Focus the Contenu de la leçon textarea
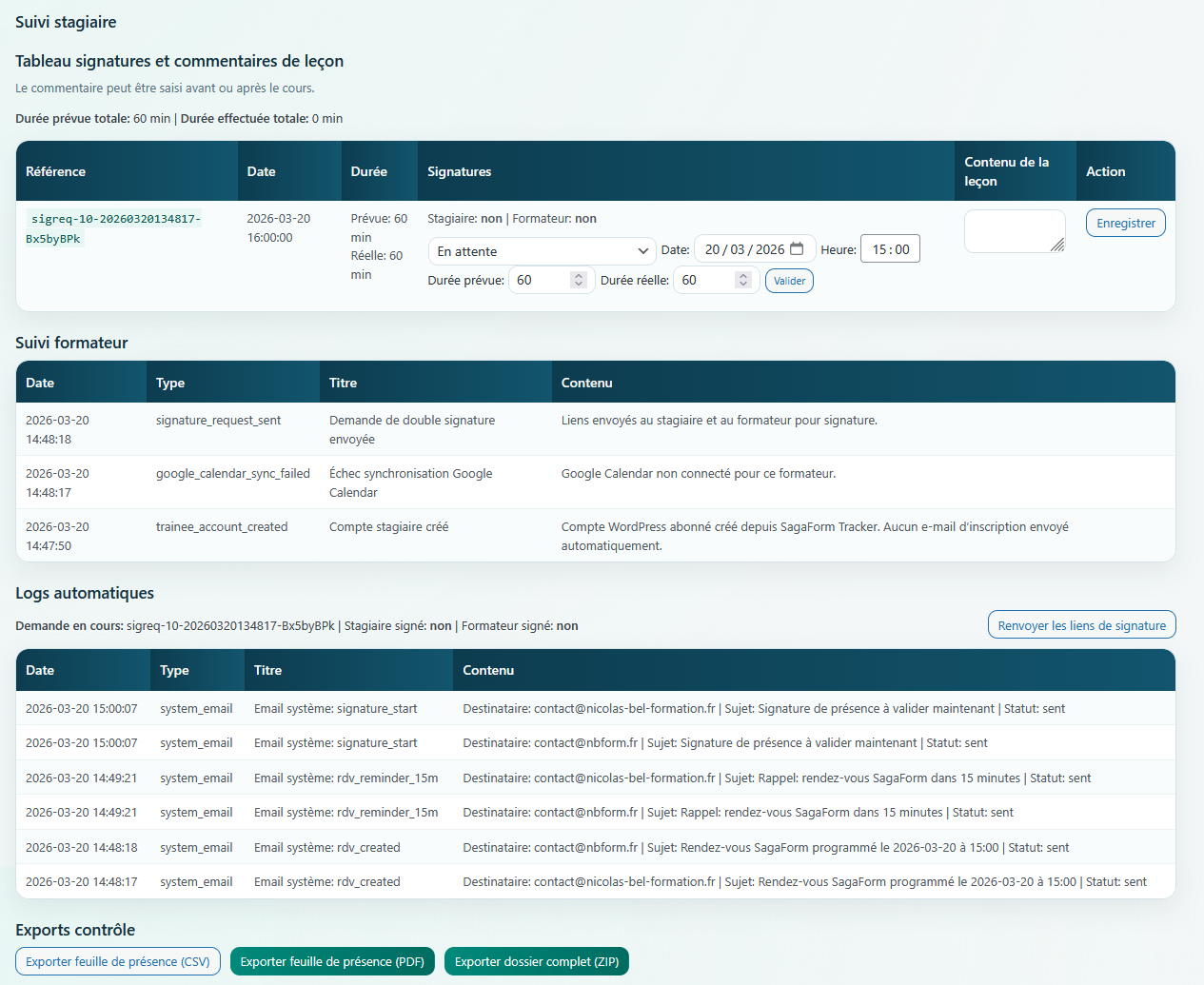 [1011, 230]
